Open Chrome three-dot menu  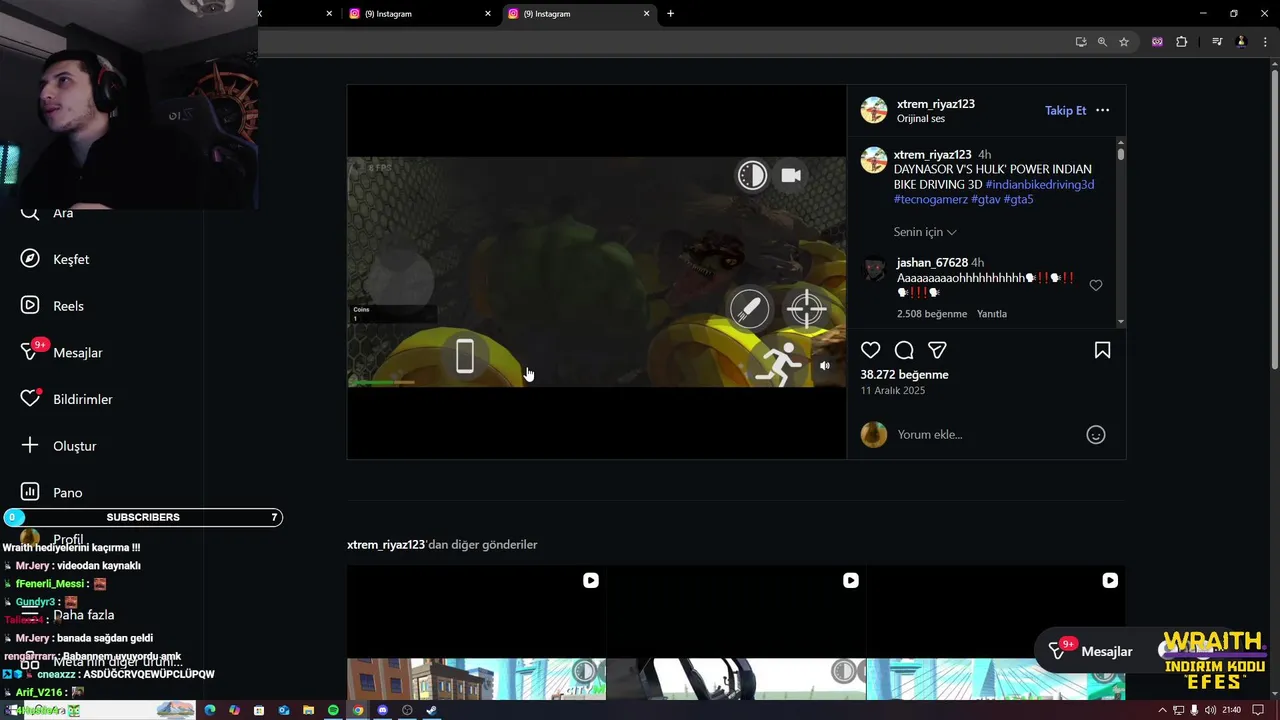[1263, 42]
